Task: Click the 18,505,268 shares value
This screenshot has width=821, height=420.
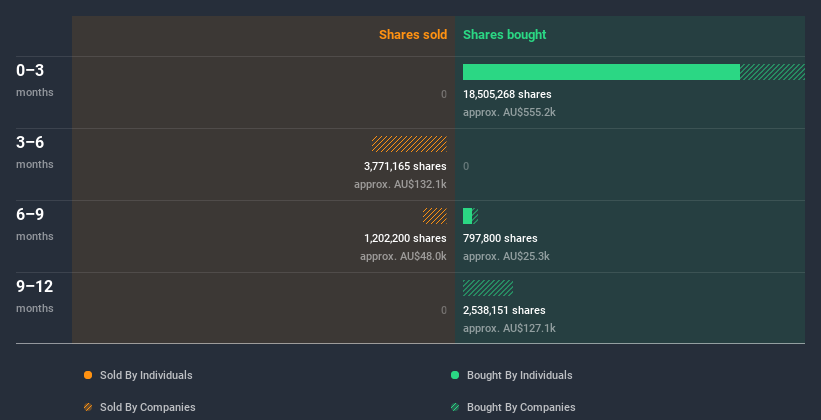Action: (507, 94)
